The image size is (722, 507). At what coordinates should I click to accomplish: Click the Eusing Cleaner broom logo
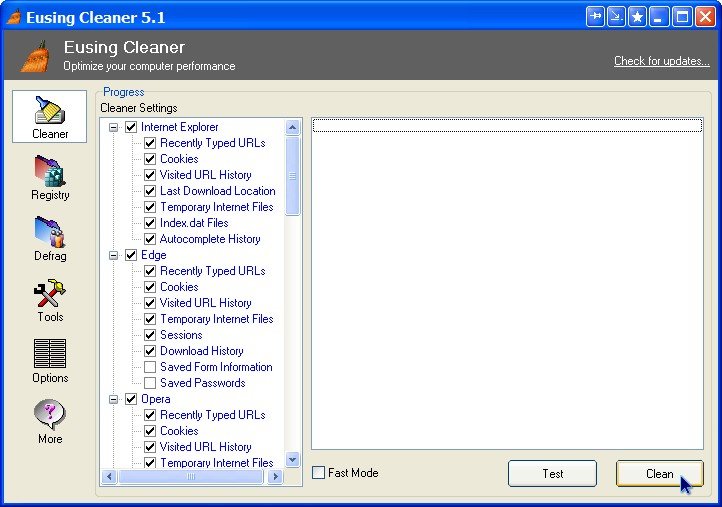[35, 57]
